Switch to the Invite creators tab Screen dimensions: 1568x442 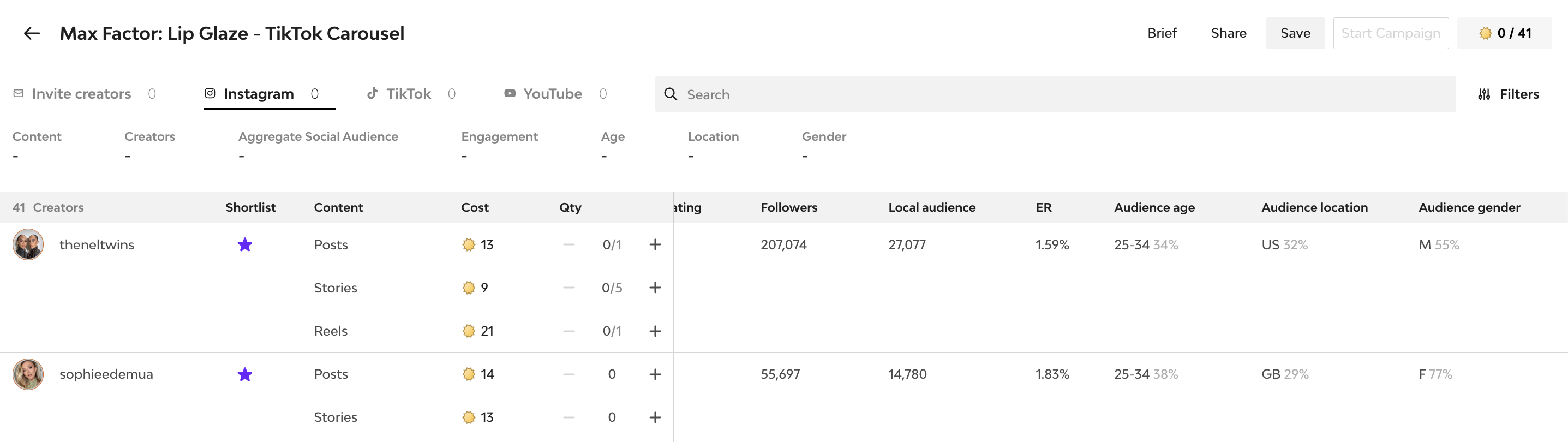[84, 94]
